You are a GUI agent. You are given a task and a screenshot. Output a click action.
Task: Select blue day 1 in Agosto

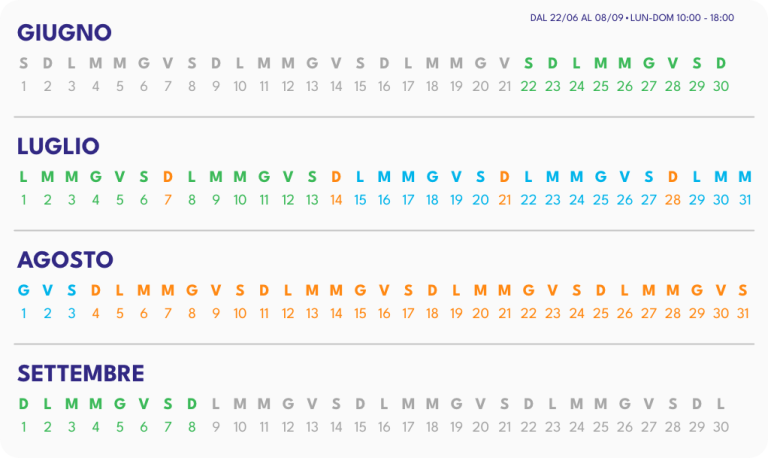click(24, 313)
